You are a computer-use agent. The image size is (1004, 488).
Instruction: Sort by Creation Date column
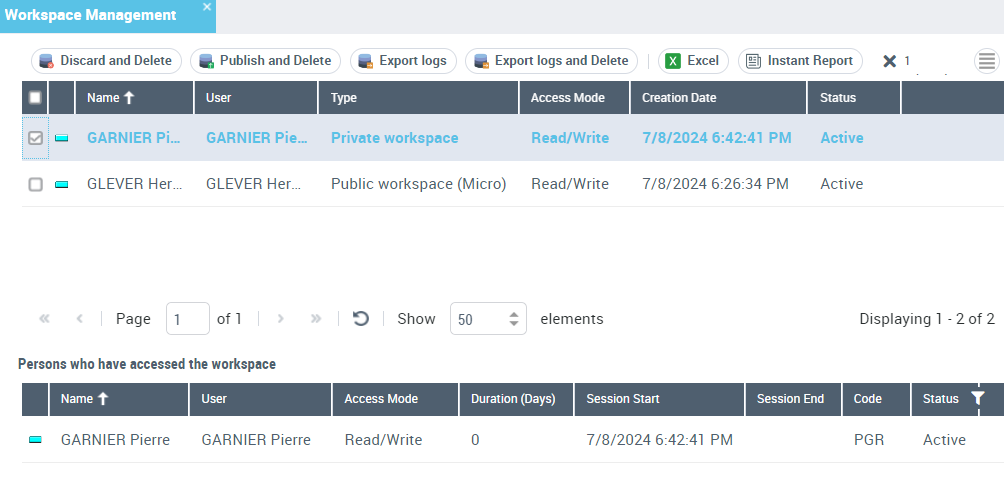coord(679,98)
